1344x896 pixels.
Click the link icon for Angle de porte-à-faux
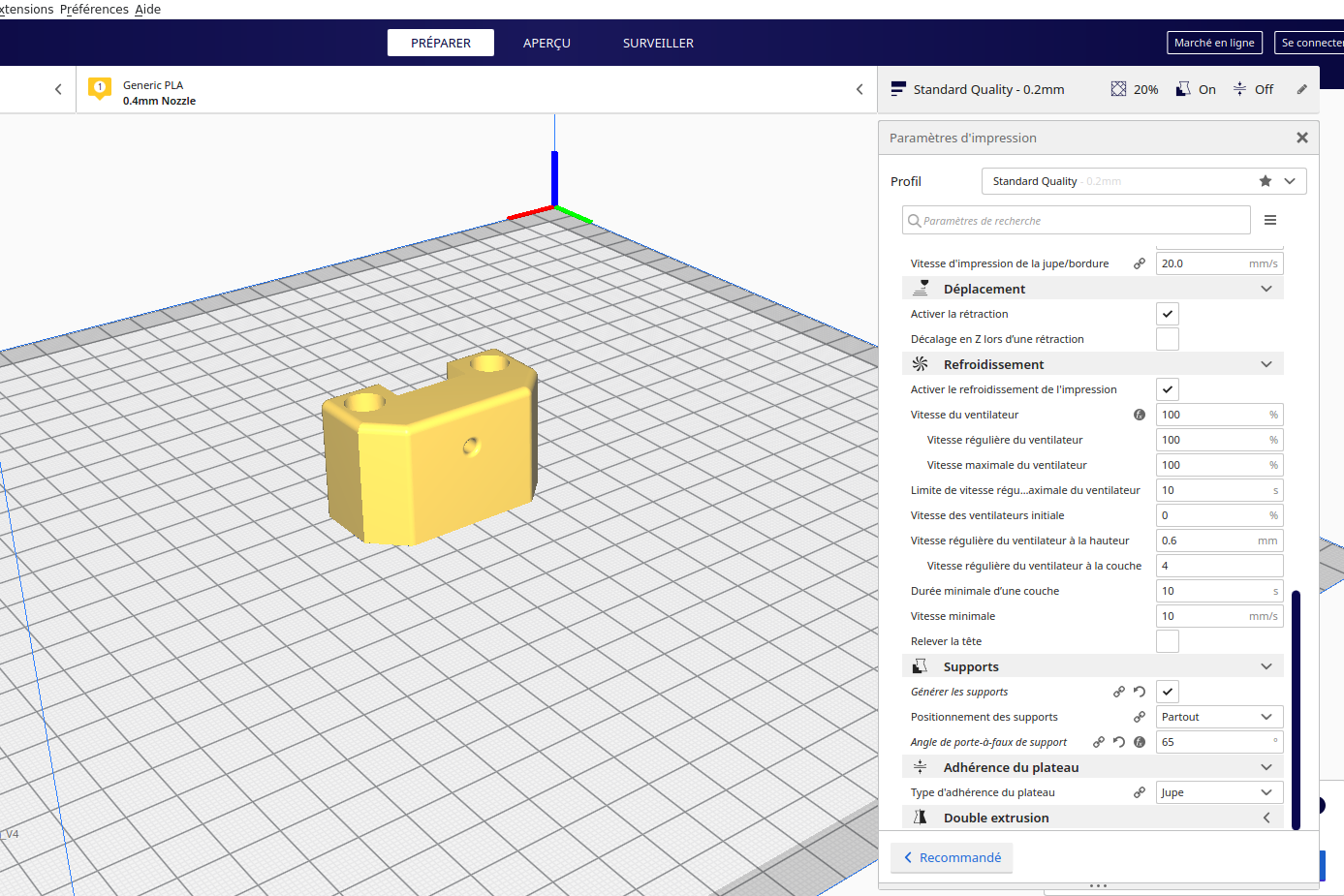(1099, 742)
